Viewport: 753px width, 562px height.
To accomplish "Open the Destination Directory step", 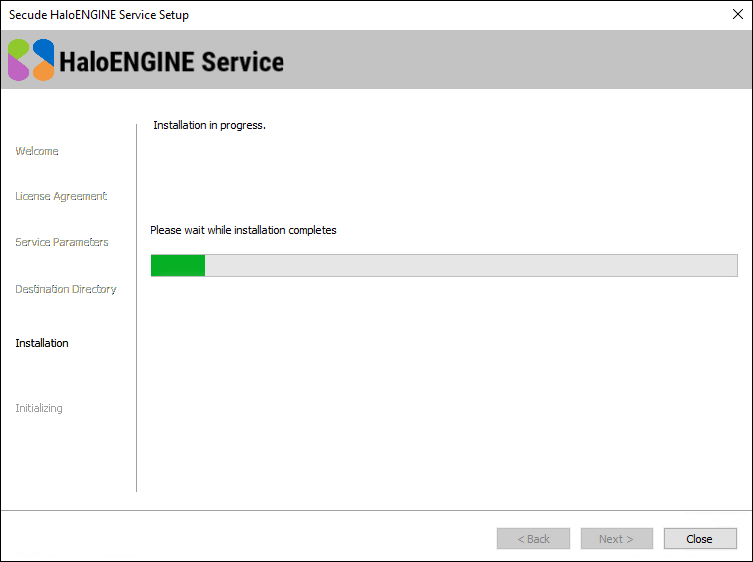I will (66, 289).
